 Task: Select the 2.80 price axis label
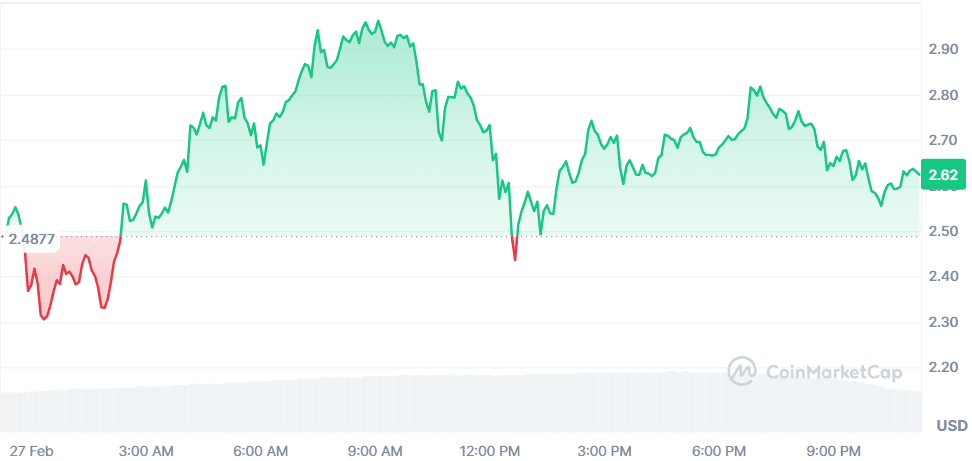[x=942, y=95]
